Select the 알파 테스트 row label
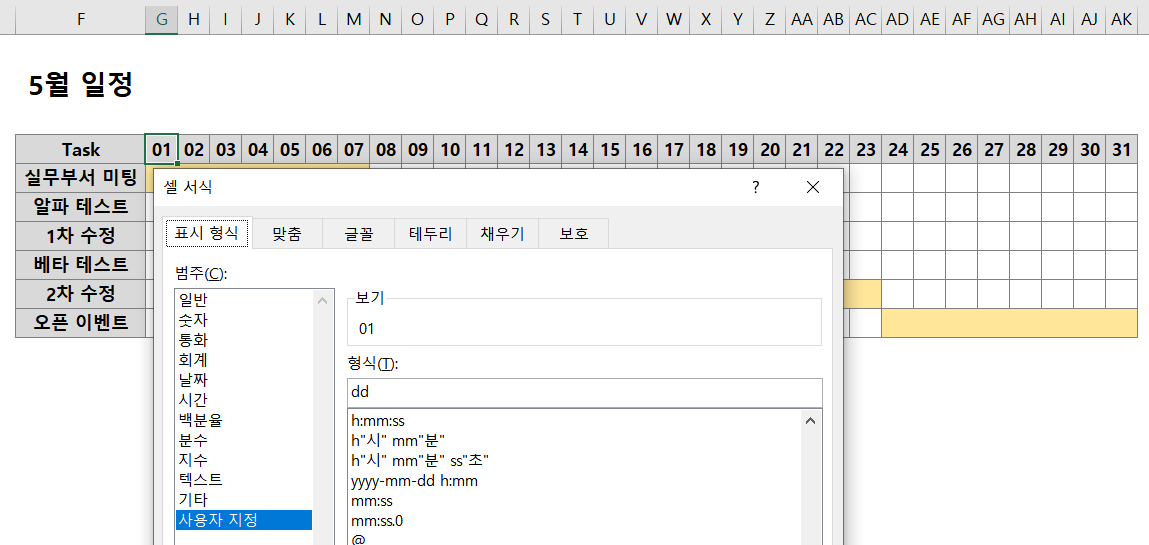1149x545 pixels. click(x=81, y=207)
